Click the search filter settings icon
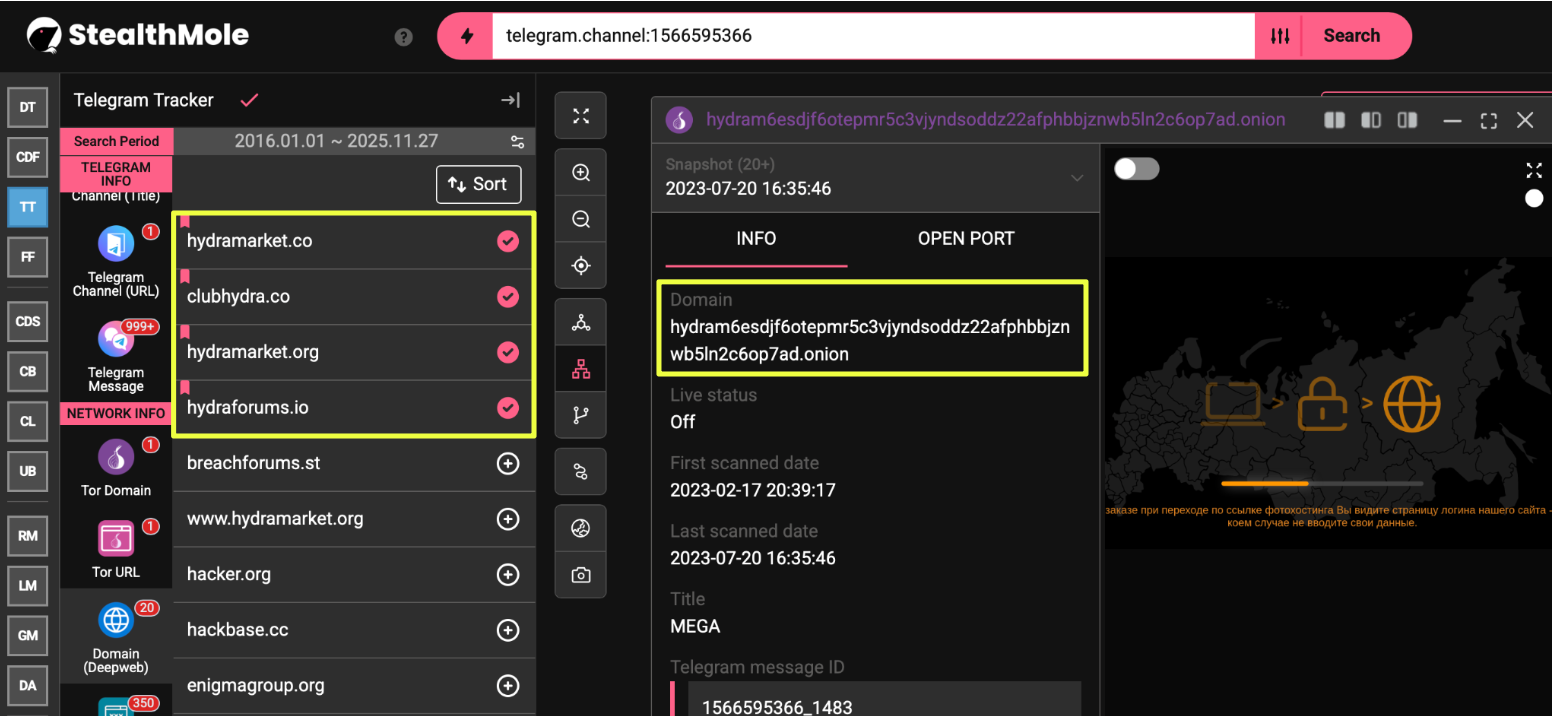Viewport: 1552px width, 716px height. [x=1280, y=36]
